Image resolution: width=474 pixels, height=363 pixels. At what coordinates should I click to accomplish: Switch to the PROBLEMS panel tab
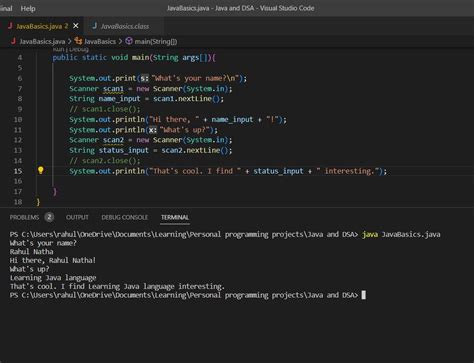(x=24, y=217)
